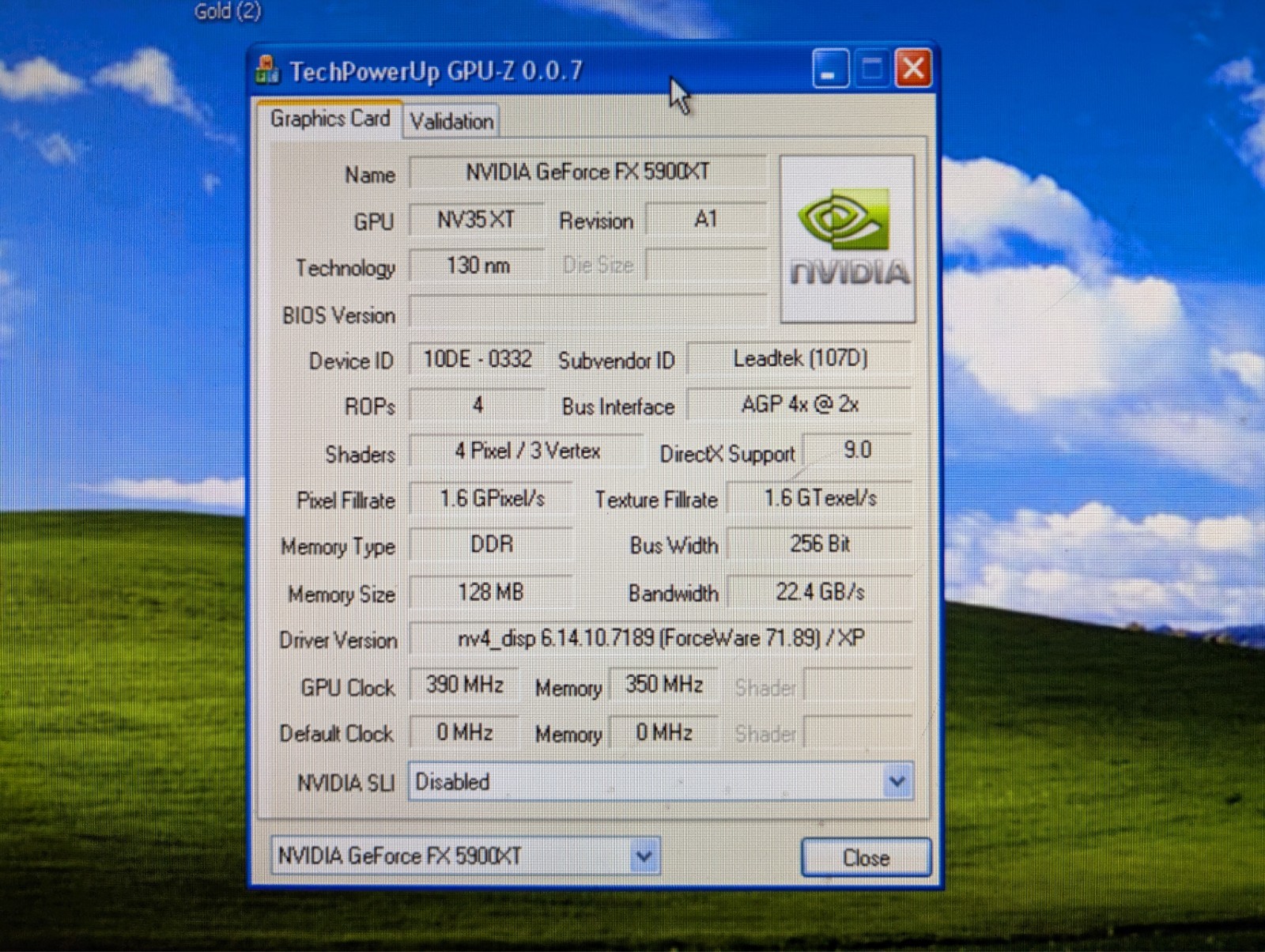Click the Gold (2) desktop item label

pos(228,11)
